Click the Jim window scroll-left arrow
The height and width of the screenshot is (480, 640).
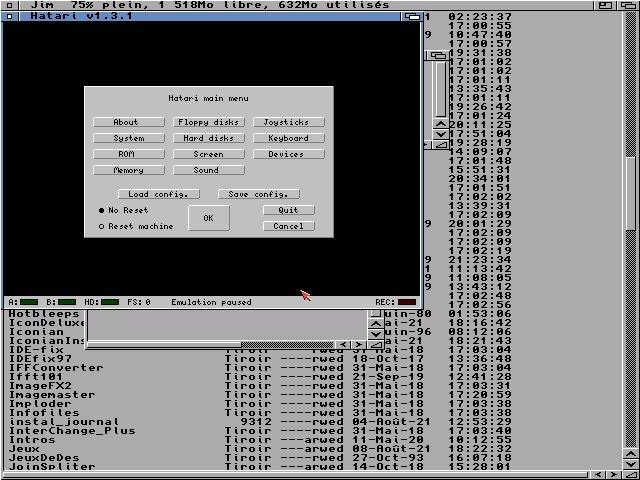(599, 475)
